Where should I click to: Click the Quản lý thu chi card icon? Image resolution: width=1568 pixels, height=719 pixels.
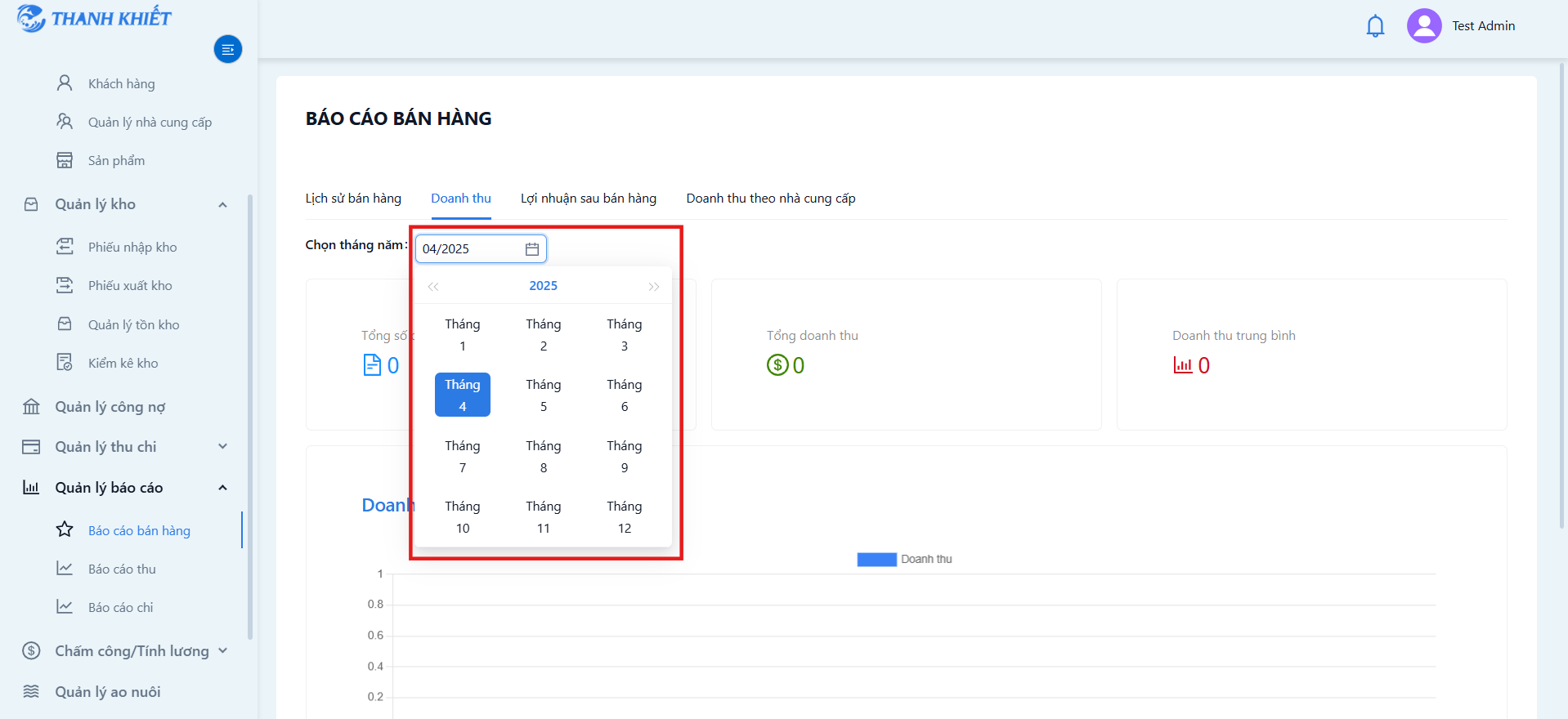[31, 447]
